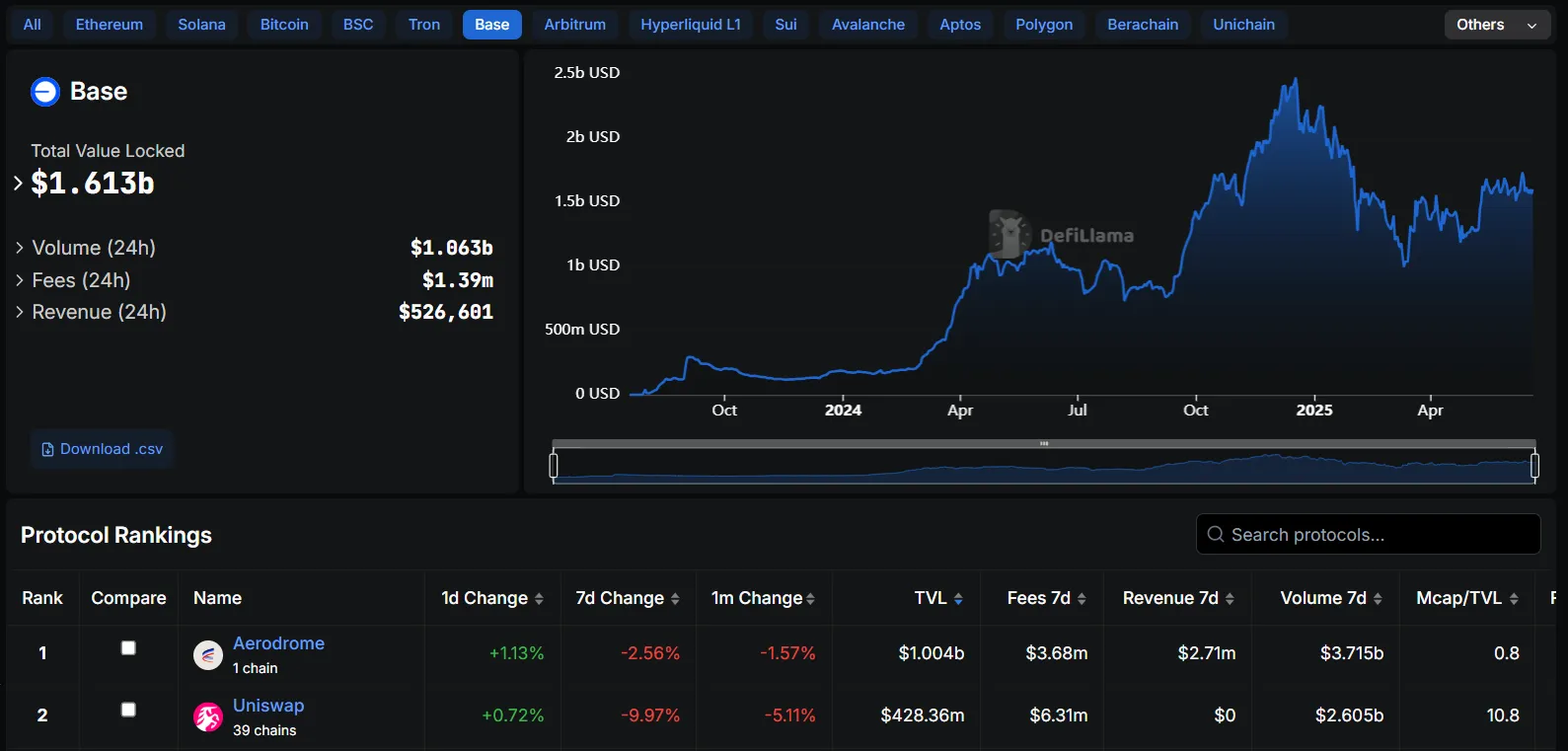The width and height of the screenshot is (1568, 751).
Task: Click the right range slider handle
Action: pyautogui.click(x=1534, y=464)
